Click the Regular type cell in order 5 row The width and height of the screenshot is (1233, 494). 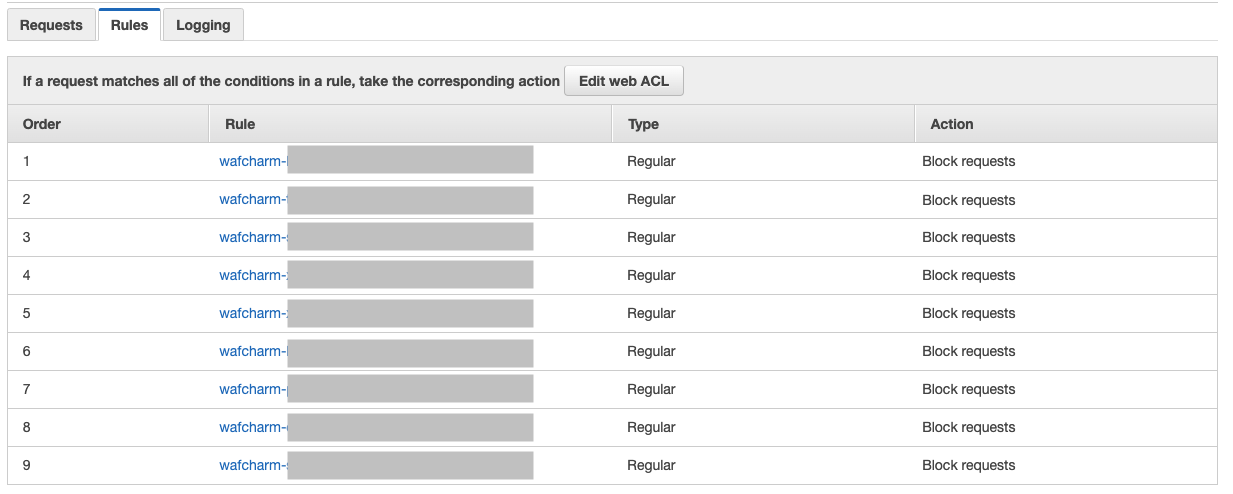(651, 313)
